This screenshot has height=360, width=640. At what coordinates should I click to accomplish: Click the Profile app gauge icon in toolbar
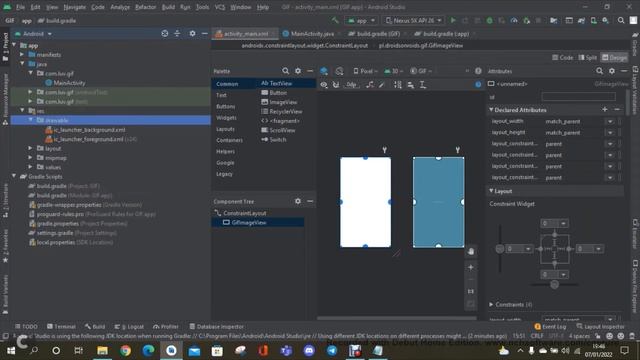(514, 20)
